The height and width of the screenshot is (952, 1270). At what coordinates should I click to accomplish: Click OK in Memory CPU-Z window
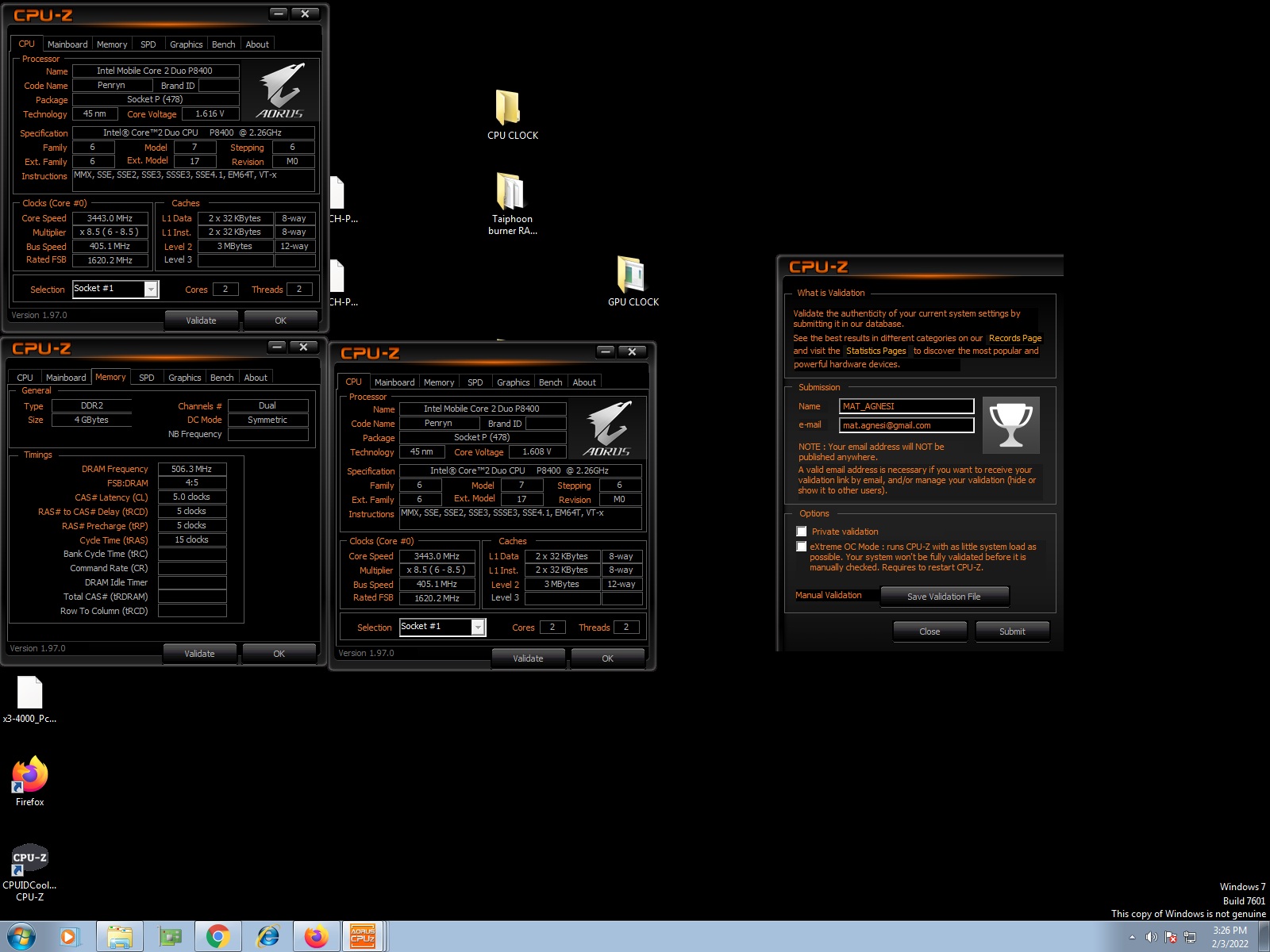[279, 654]
